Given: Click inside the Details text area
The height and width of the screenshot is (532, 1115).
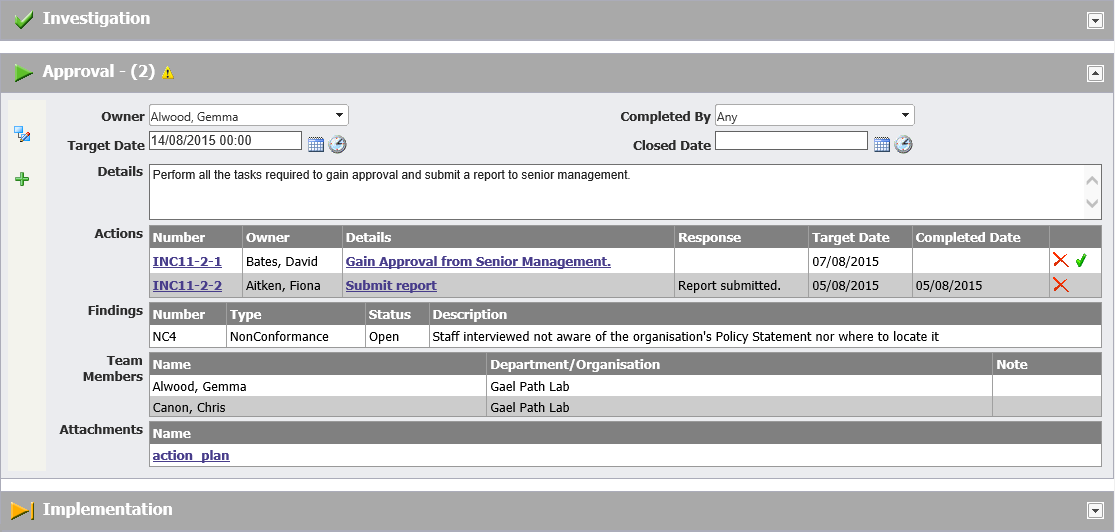Looking at the screenshot, I should [x=615, y=192].
